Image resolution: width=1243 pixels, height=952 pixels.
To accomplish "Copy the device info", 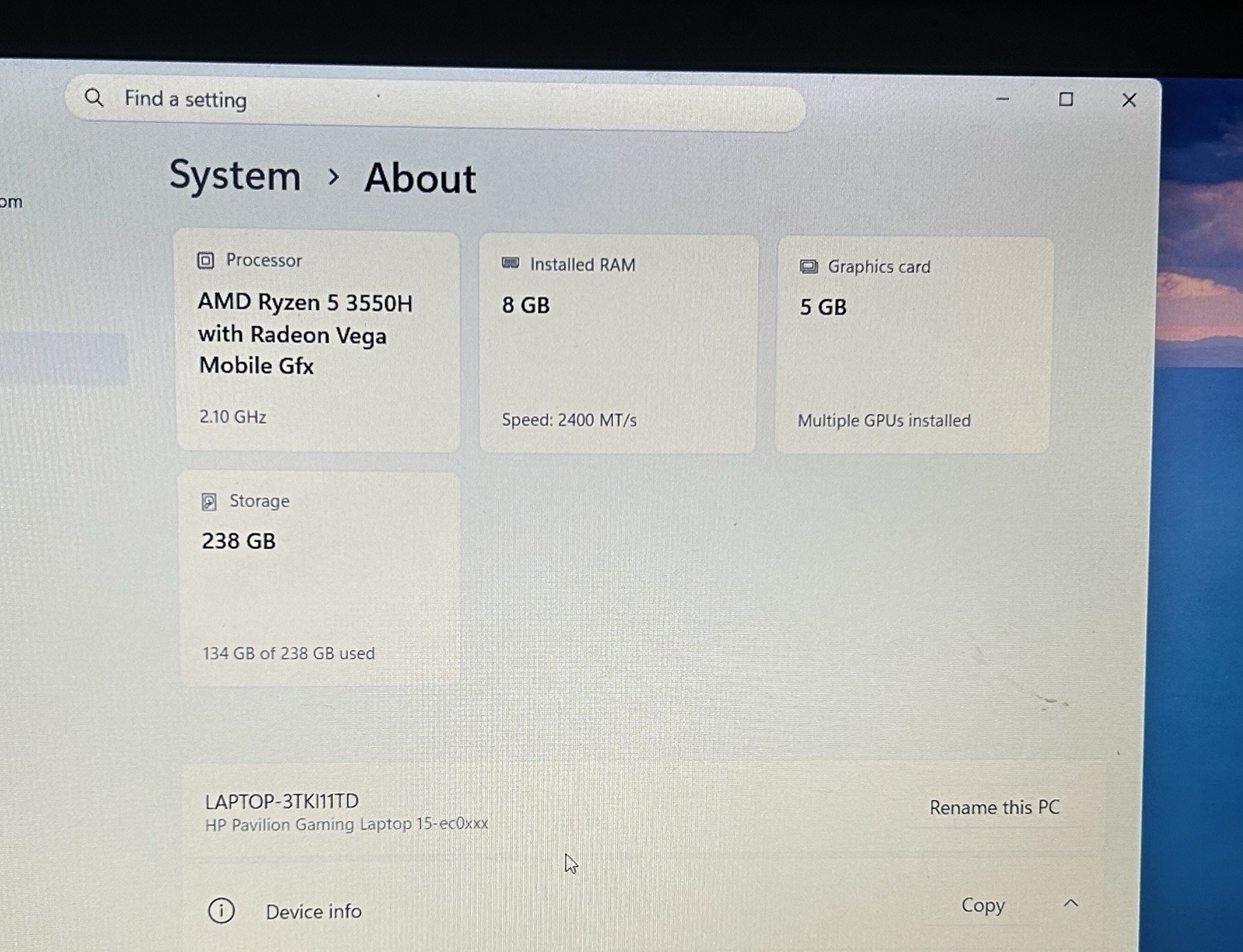I will (983, 905).
